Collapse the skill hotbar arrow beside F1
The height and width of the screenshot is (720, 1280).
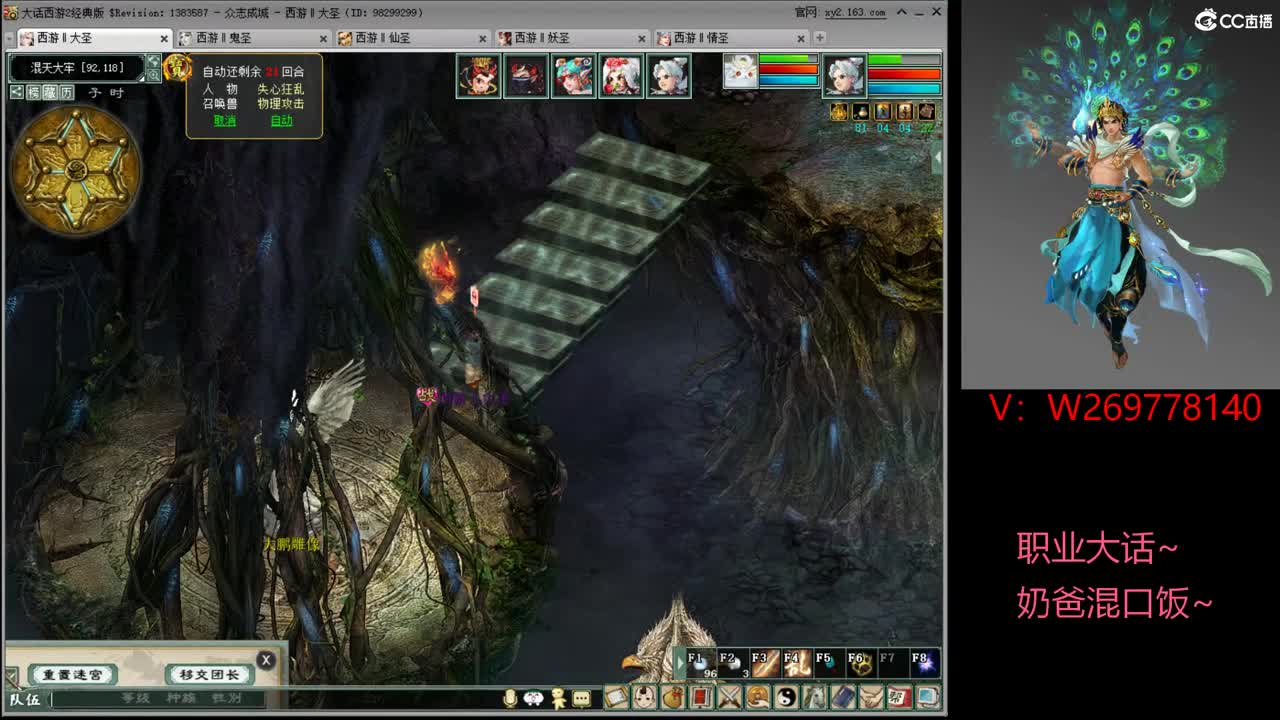(681, 663)
